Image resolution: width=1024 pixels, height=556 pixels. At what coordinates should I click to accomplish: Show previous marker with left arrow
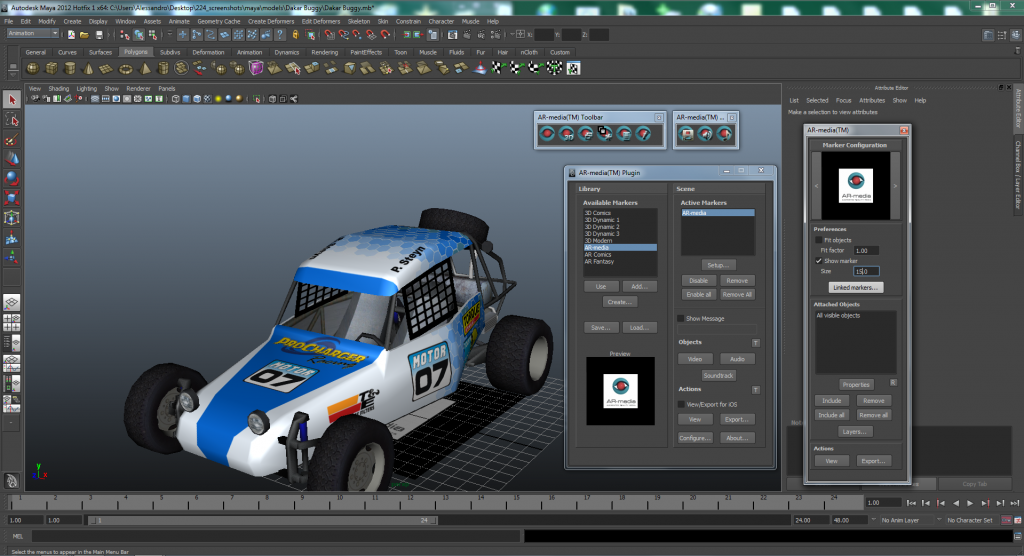[x=816, y=186]
